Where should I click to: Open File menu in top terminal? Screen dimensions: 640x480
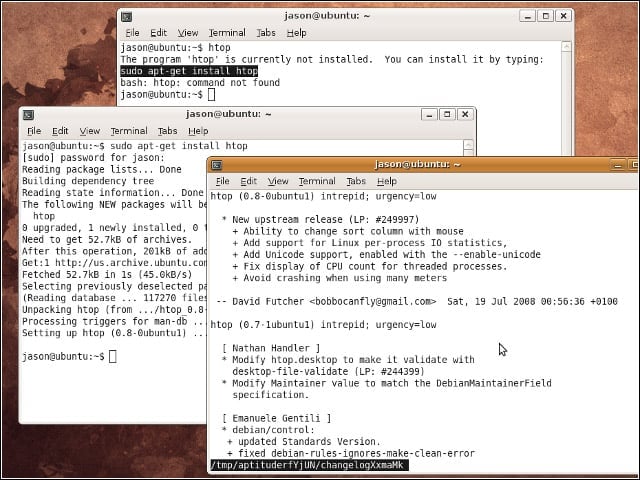(132, 33)
